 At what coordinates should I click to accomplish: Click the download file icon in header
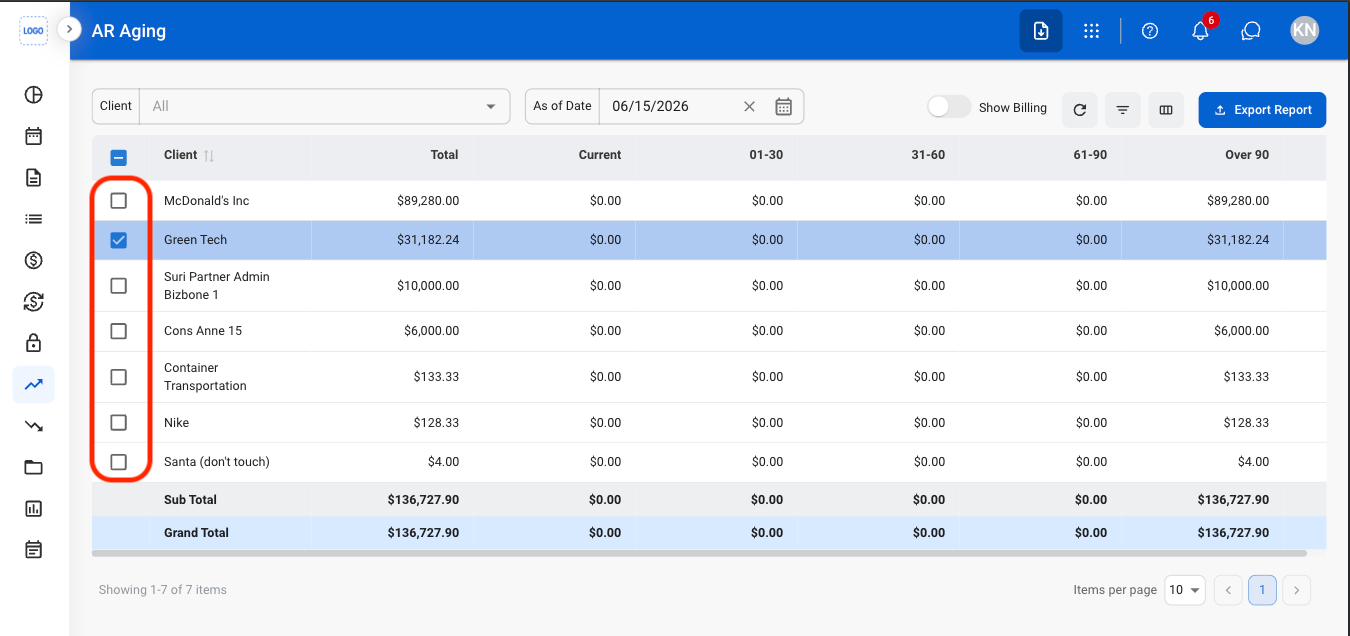coord(1041,31)
